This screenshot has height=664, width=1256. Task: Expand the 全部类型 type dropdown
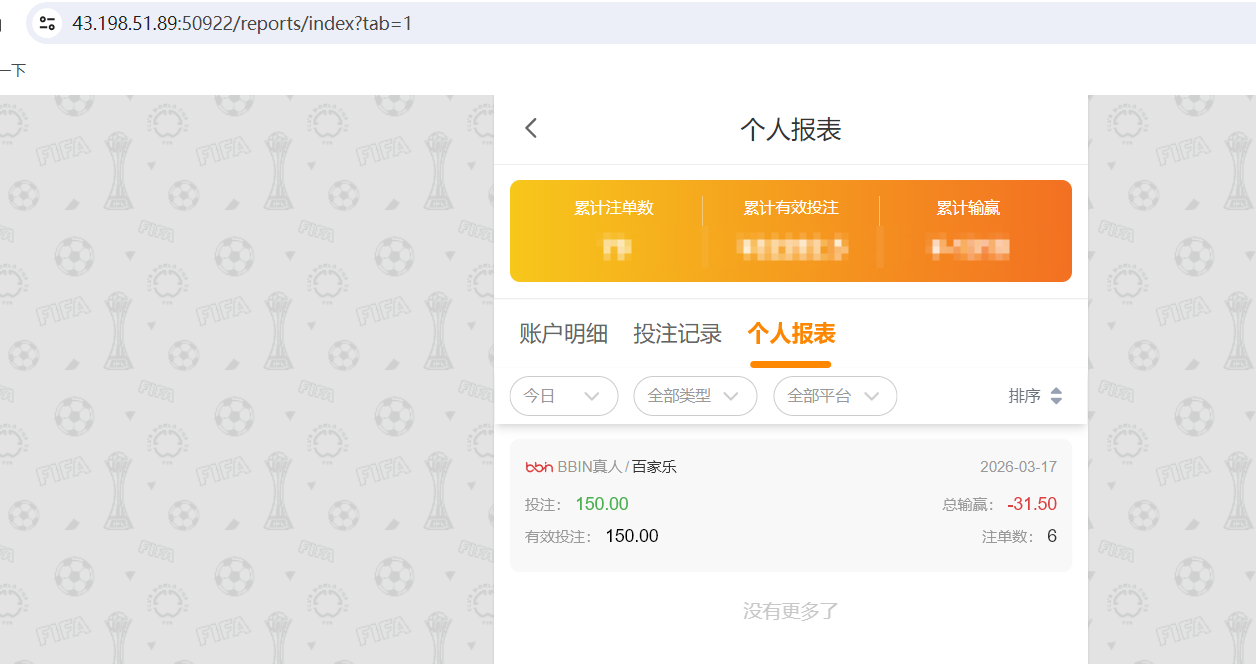click(x=695, y=396)
